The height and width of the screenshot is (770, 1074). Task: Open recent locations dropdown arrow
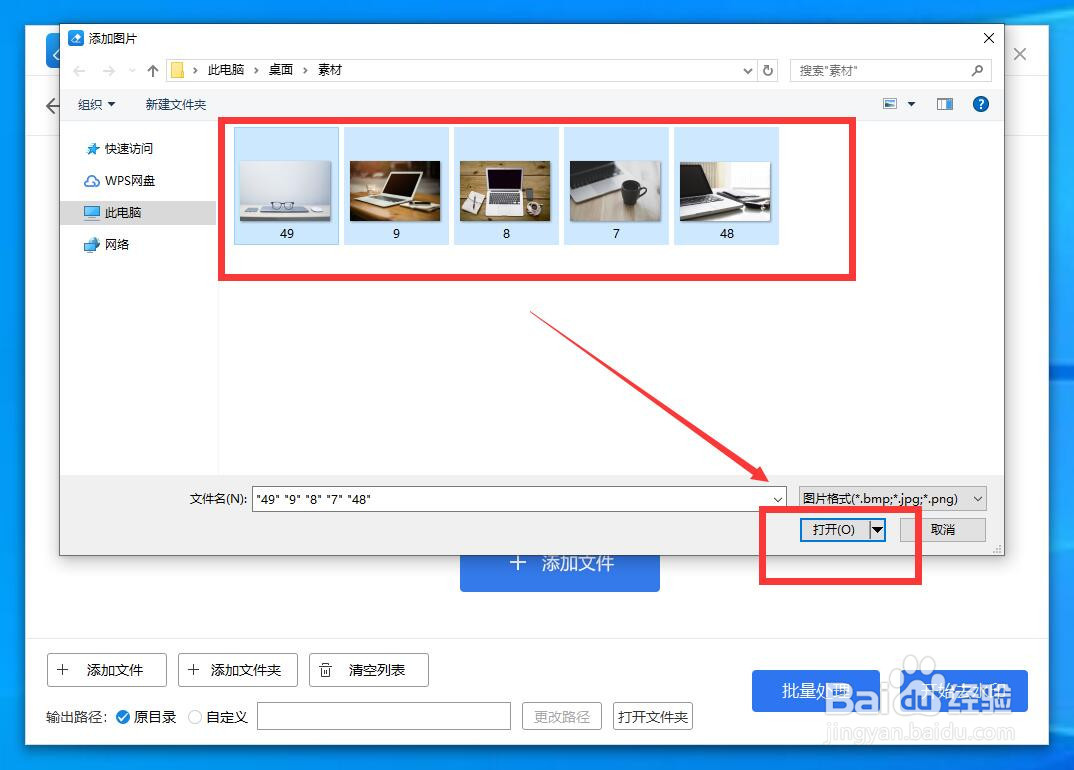click(132, 71)
